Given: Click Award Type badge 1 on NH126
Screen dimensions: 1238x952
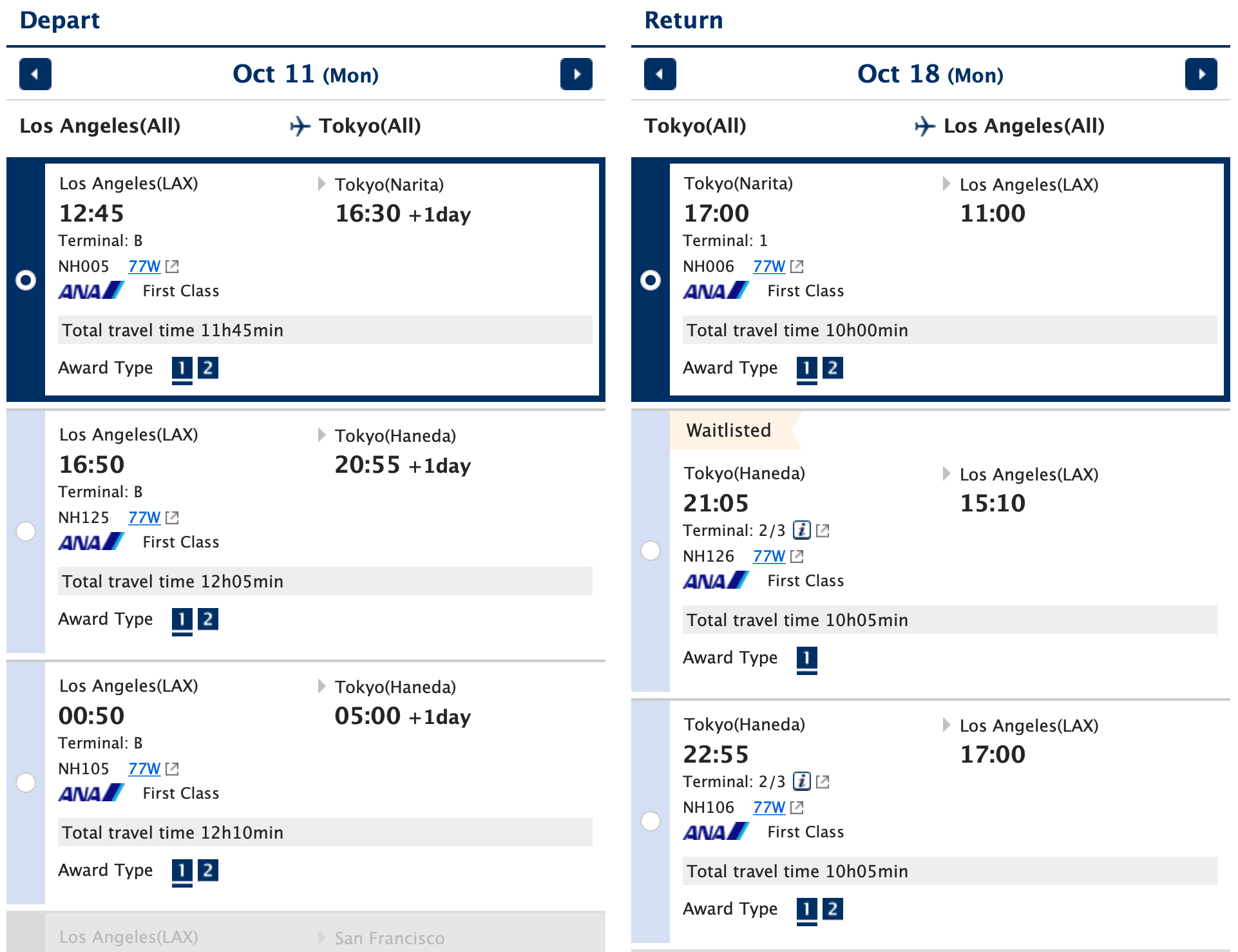Looking at the screenshot, I should click(808, 658).
